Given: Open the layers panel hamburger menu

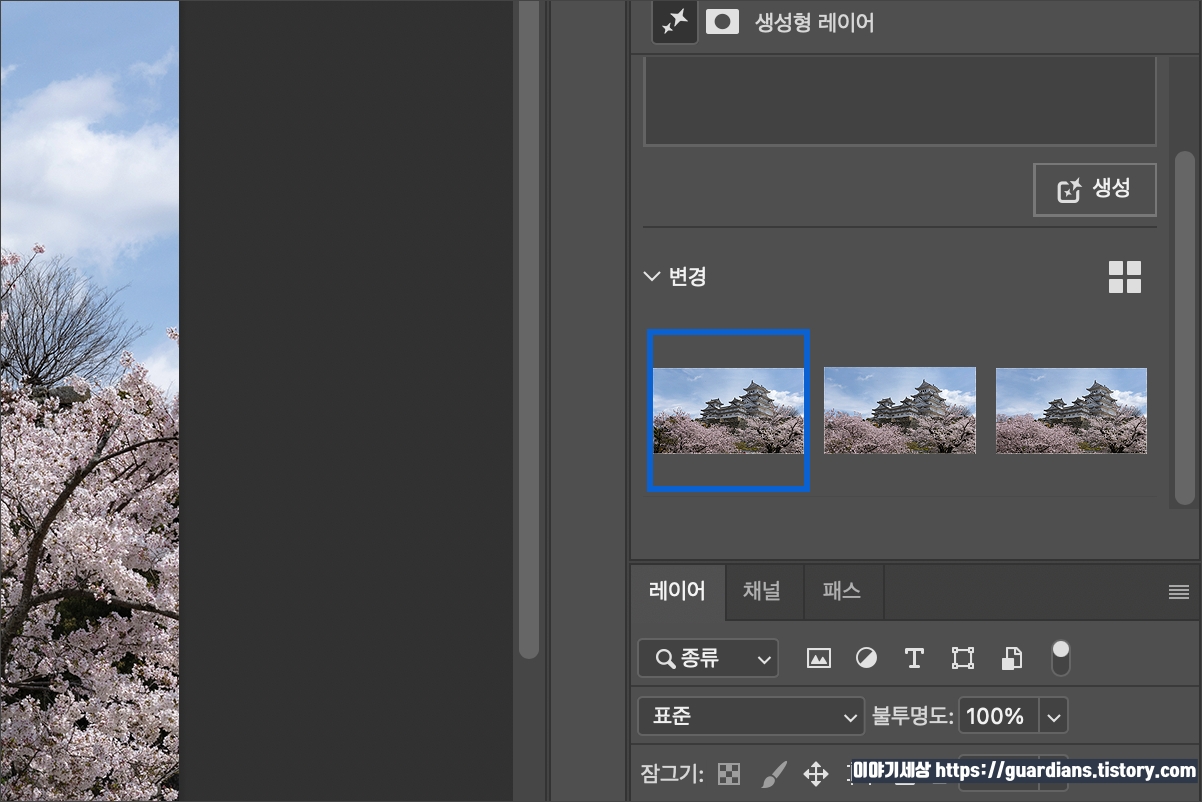Looking at the screenshot, I should 1179,592.
